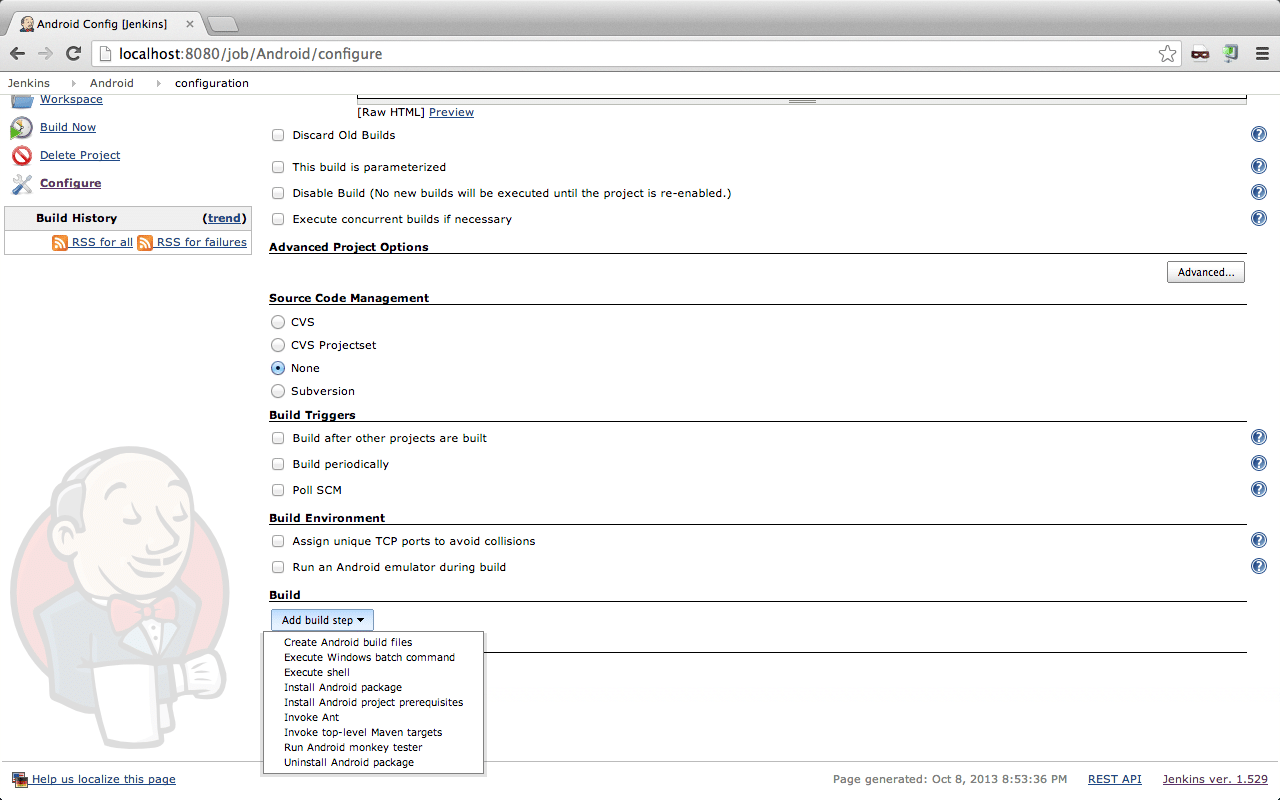Expand the Android breadcrumb arrow

point(157,84)
